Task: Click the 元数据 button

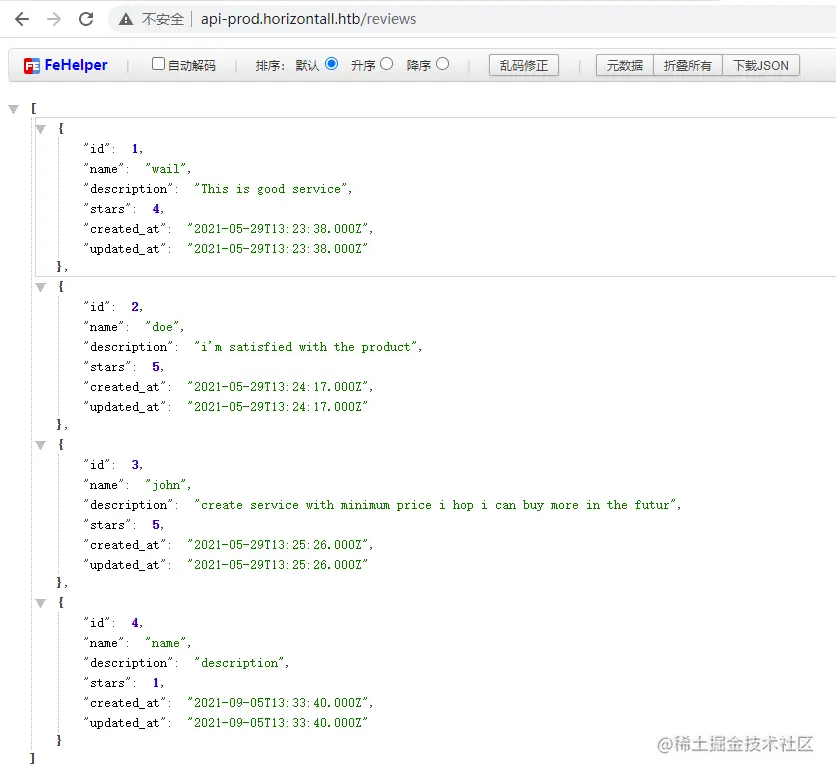Action: tap(624, 66)
